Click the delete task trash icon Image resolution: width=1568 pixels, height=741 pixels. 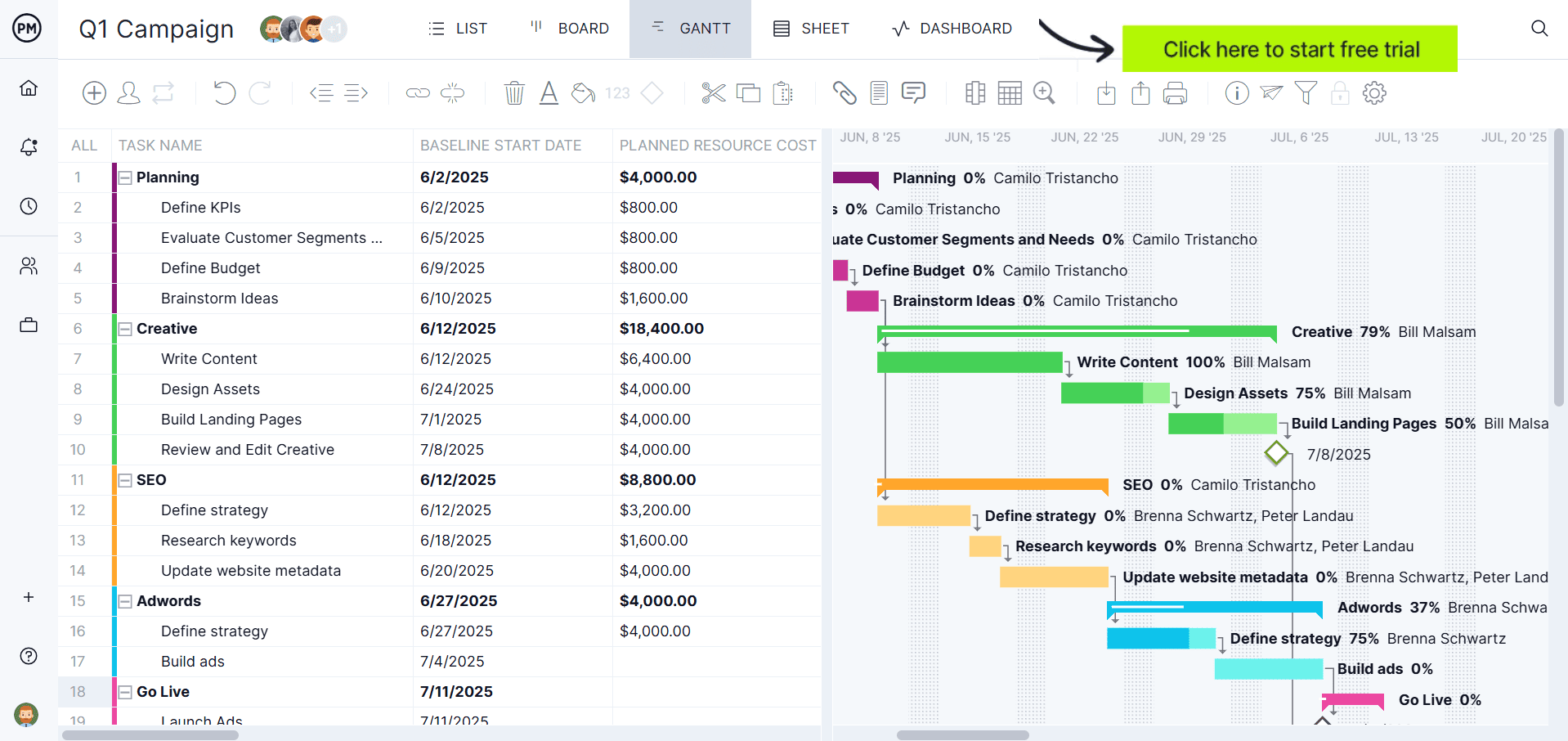click(x=514, y=92)
